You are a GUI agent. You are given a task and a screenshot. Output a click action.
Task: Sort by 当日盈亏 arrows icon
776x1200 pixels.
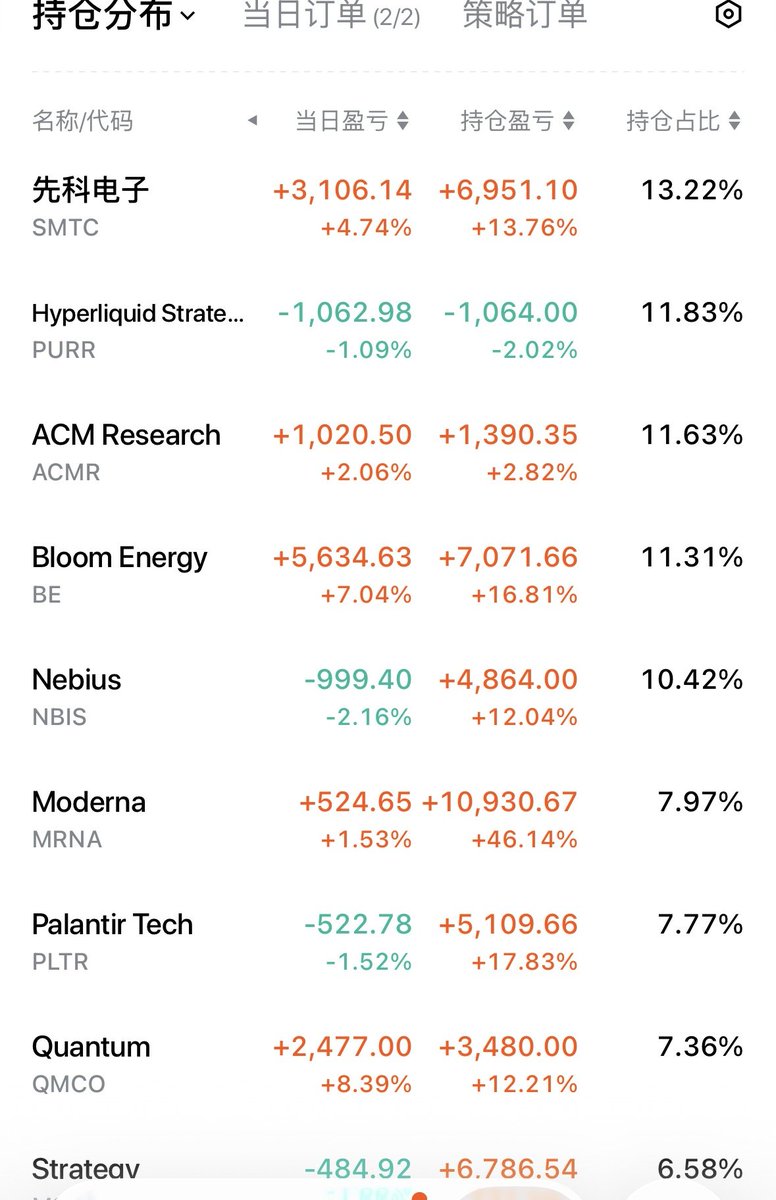403,122
